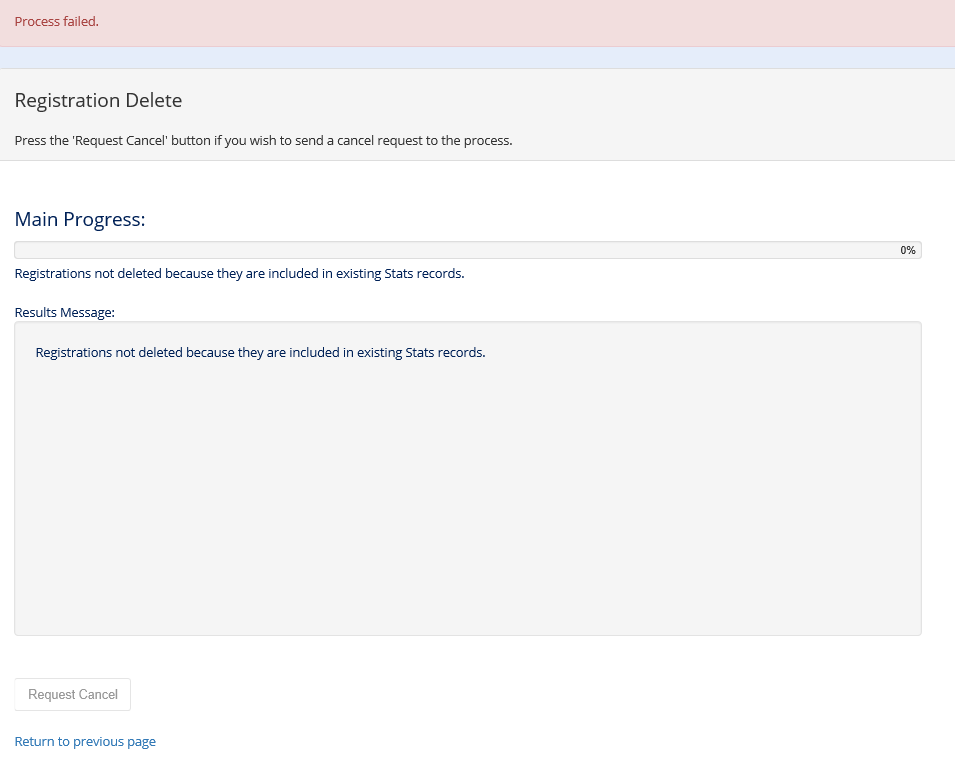Viewport: 955px width, 763px height.
Task: Click the Results Message label
Action: [65, 312]
